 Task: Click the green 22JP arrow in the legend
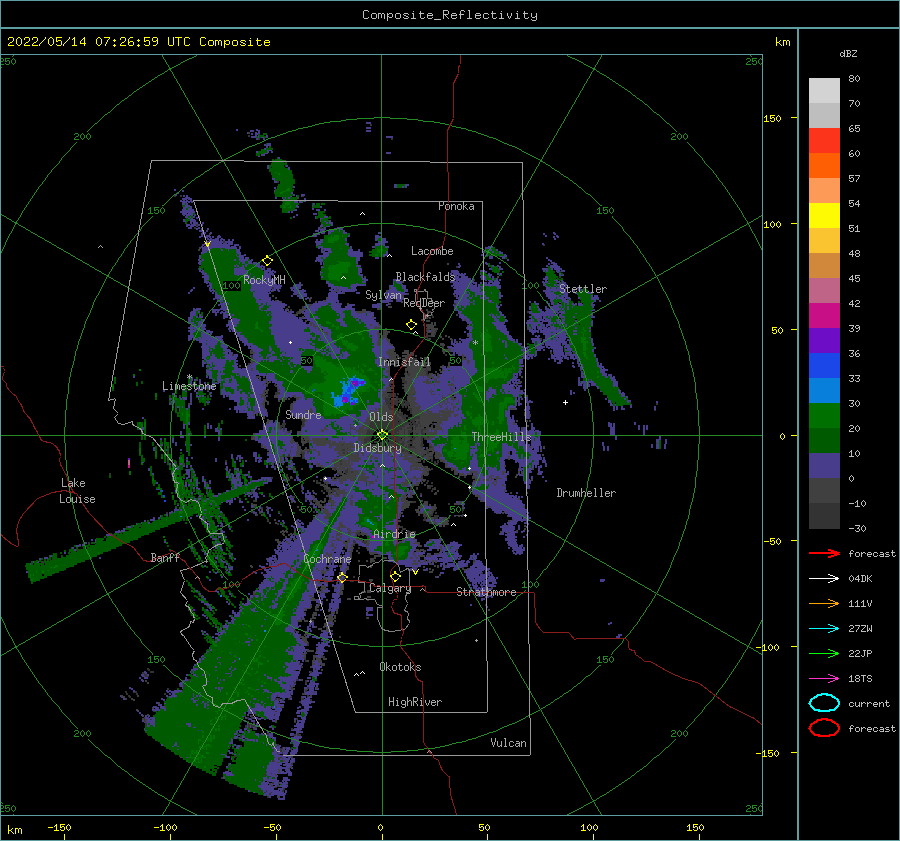tap(824, 653)
